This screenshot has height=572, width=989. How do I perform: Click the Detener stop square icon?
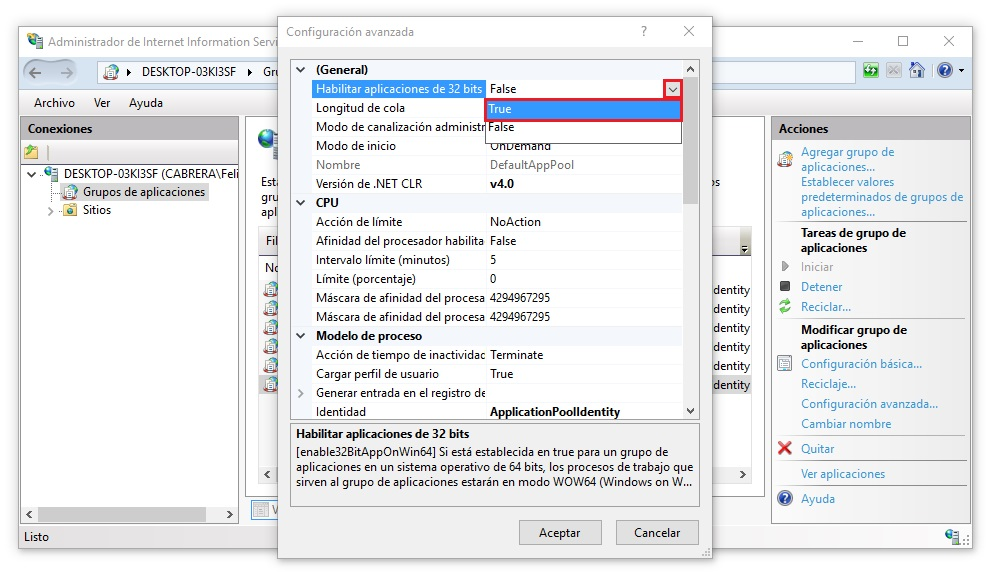[785, 286]
